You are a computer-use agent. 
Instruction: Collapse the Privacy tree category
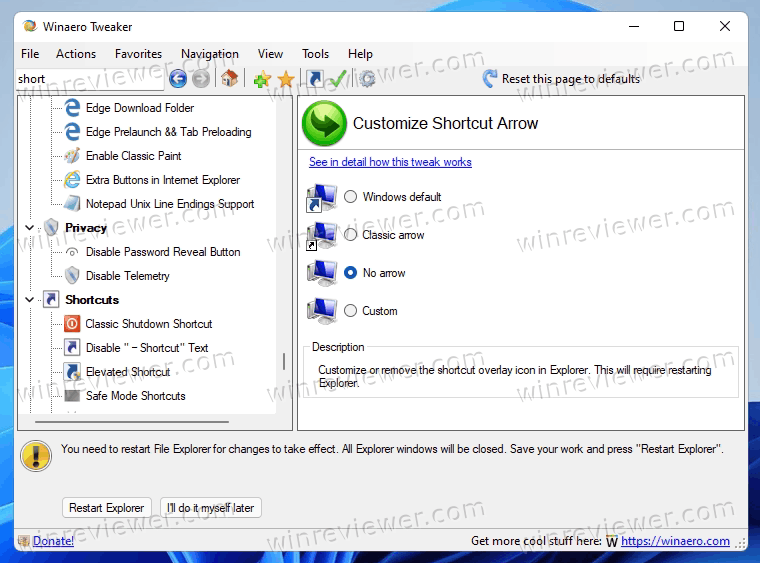point(30,227)
